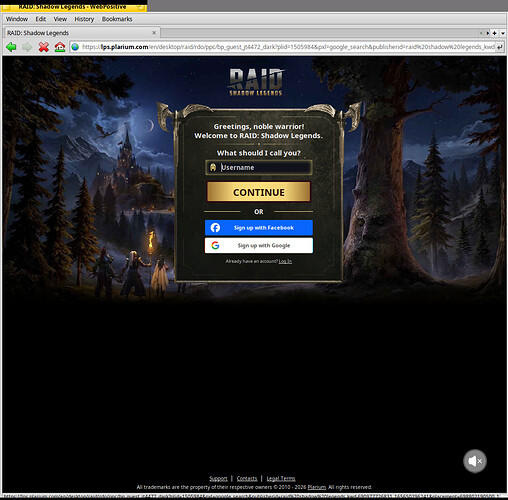
Task: Toggle the sound mute speaker button
Action: (475, 461)
